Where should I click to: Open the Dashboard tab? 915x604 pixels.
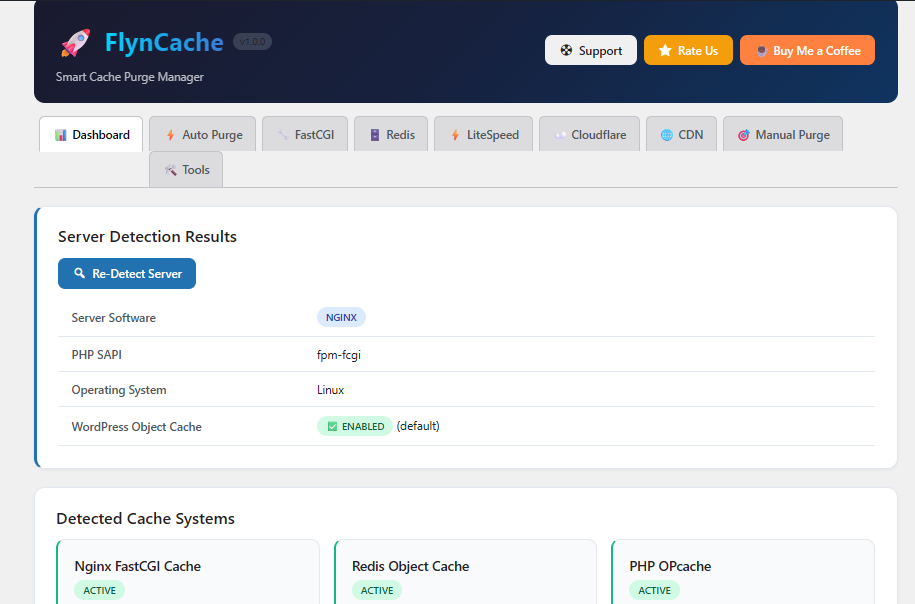(91, 134)
